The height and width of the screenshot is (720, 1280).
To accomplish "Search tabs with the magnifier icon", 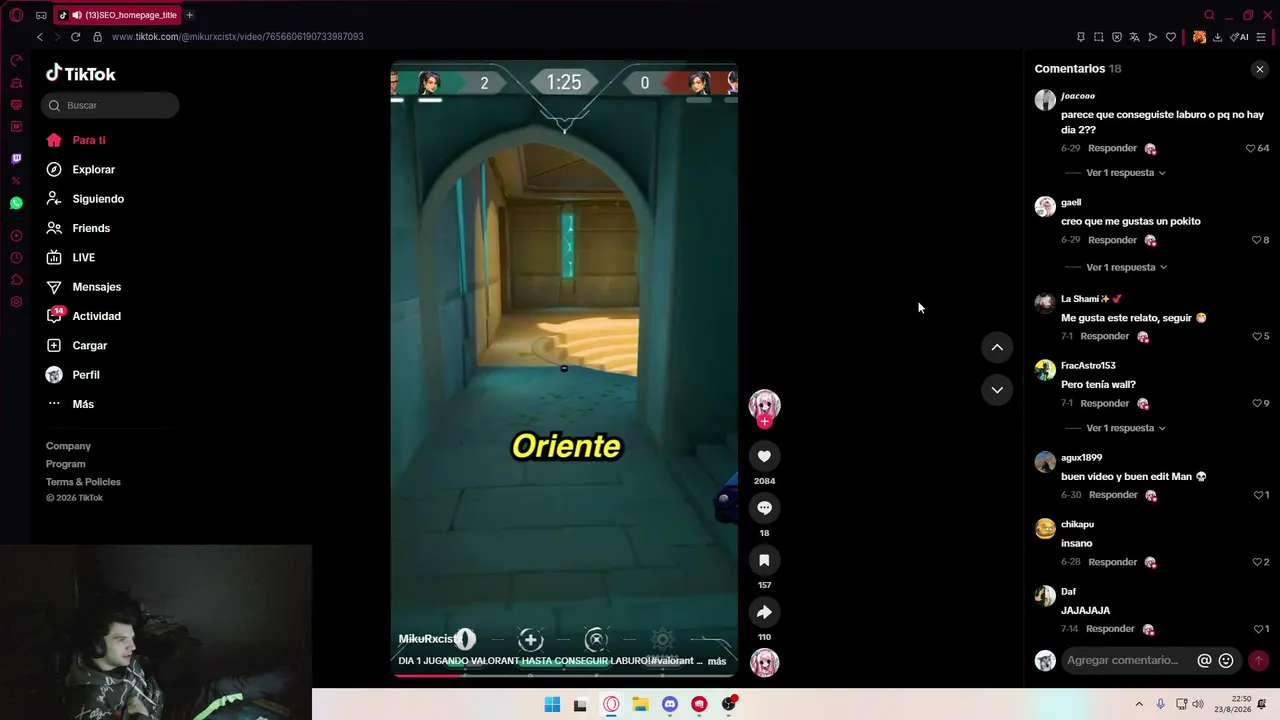I will [1209, 15].
